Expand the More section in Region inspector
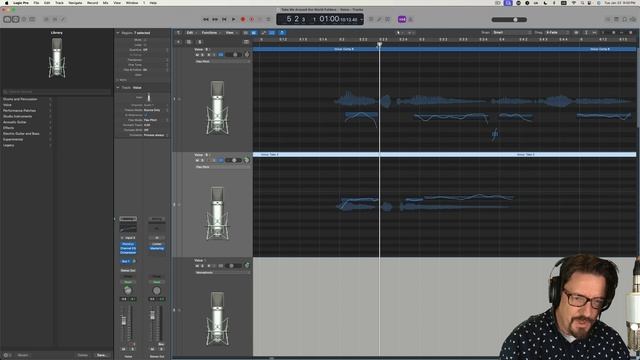 [x=118, y=80]
